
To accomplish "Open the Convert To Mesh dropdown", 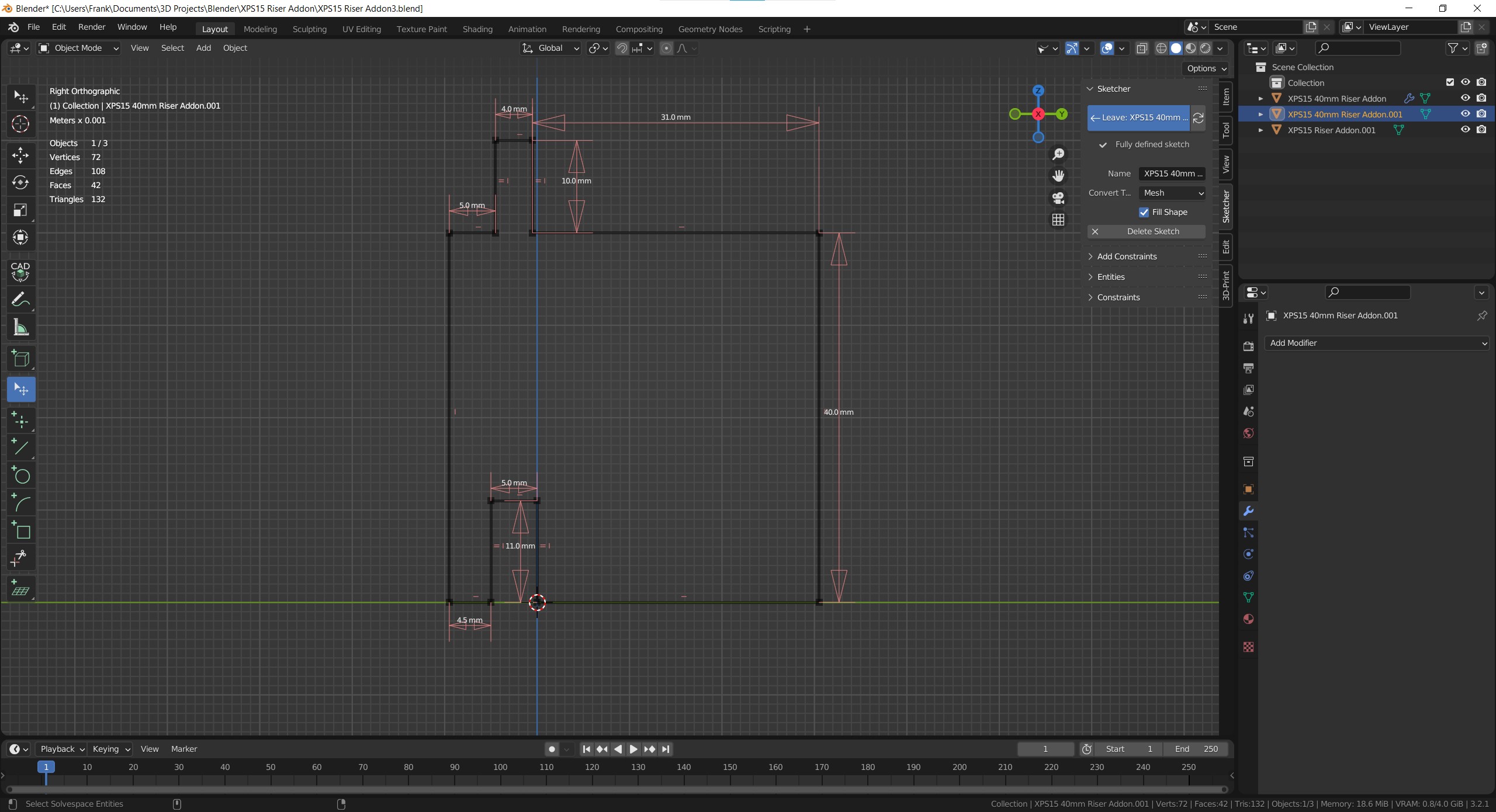I will coord(1172,193).
